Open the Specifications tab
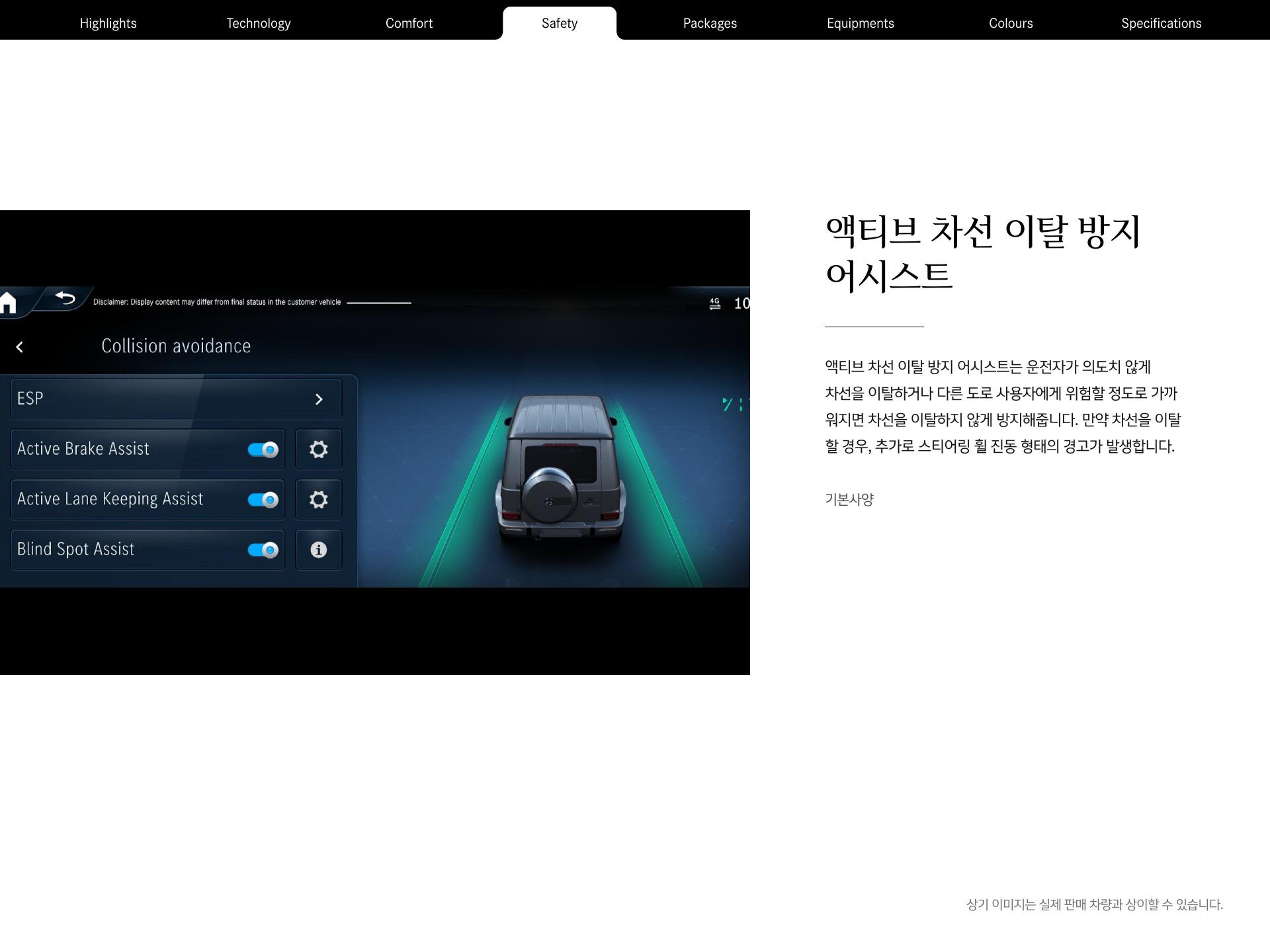Screen dimensions: 1270x952 (1162, 23)
